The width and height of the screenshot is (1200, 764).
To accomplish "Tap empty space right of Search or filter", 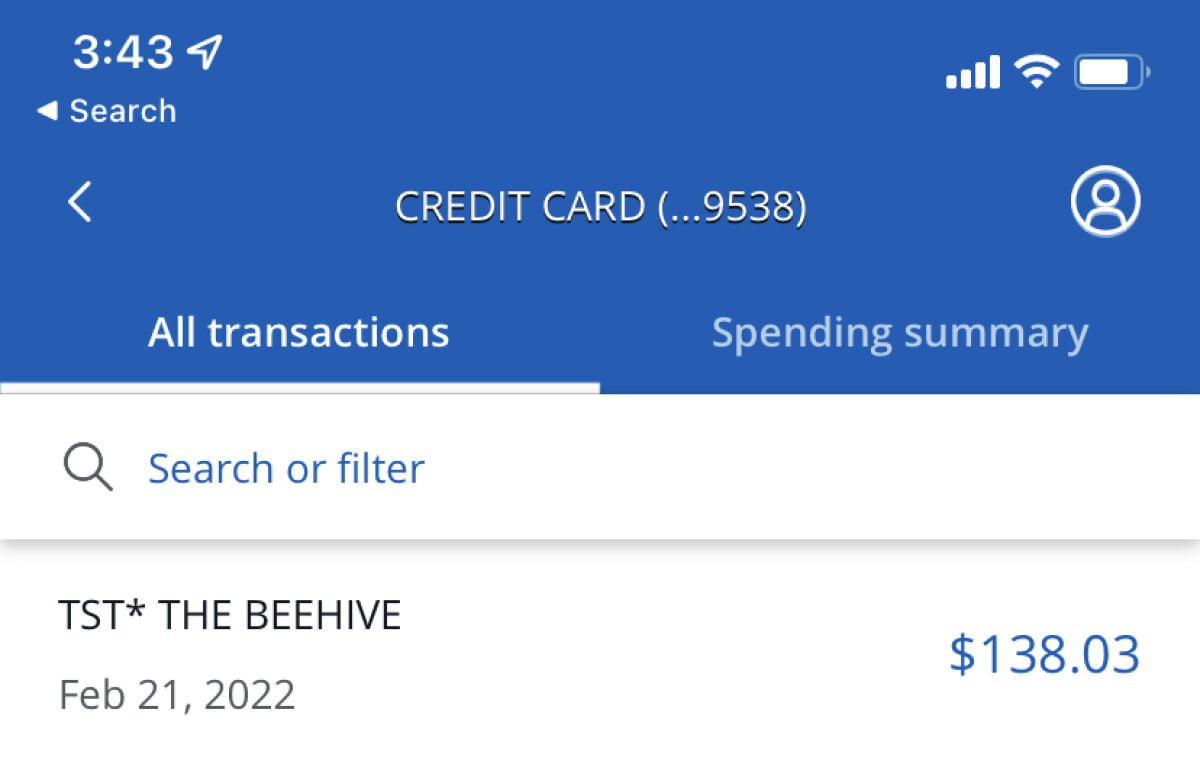I will coord(800,468).
